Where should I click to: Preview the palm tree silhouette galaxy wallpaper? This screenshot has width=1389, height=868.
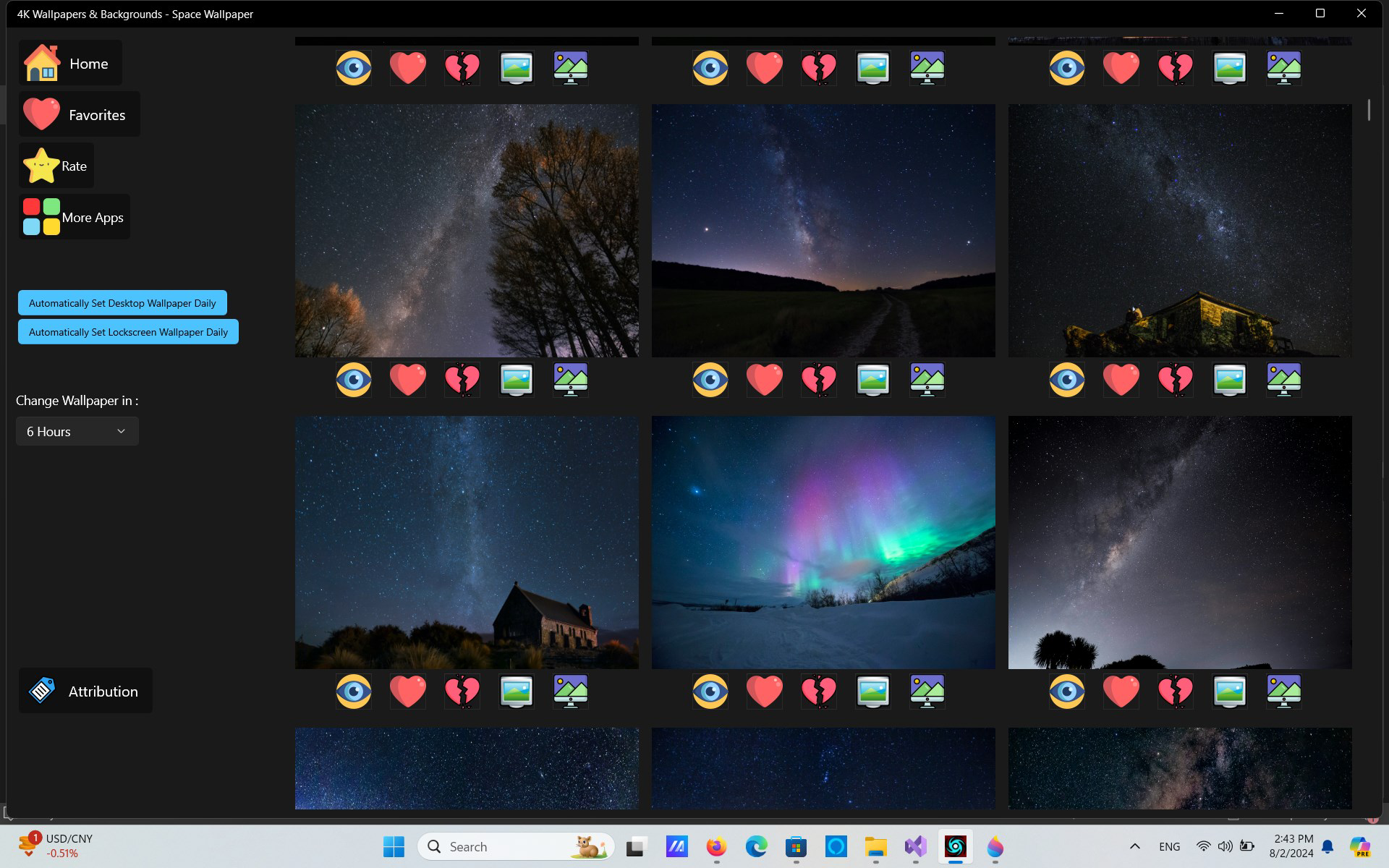pyautogui.click(x=1067, y=692)
